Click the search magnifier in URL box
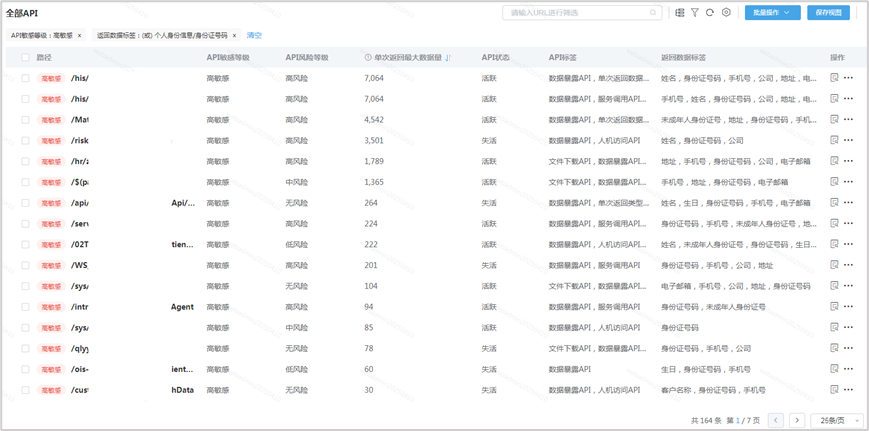Image resolution: width=869 pixels, height=431 pixels. click(x=653, y=13)
